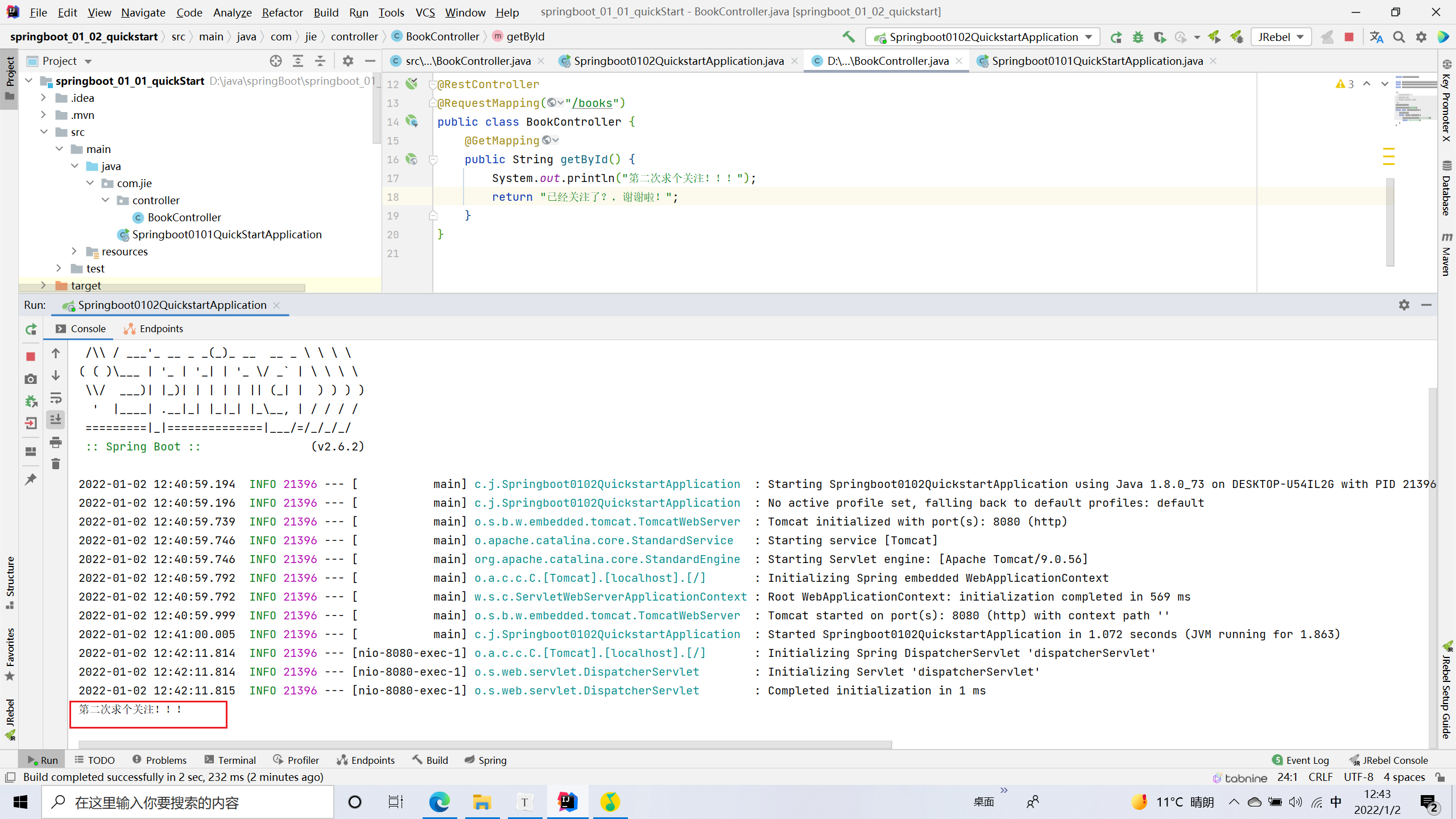Toggle the Maven tool window on right sidebar
1456x819 pixels.
point(1446,254)
